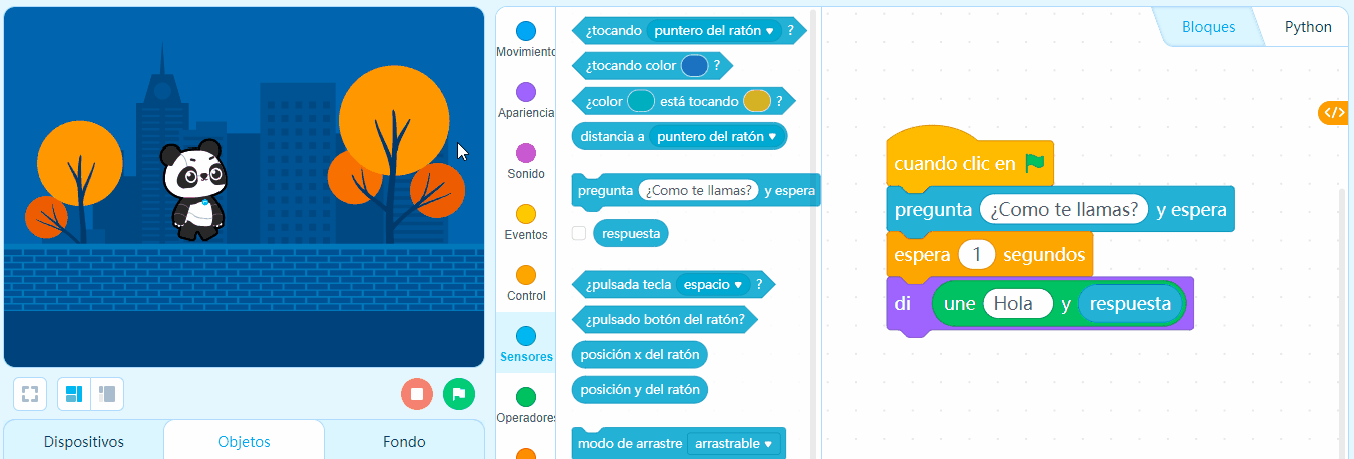Click the palette pregunta text field
The width and height of the screenshot is (1354, 459).
(x=699, y=190)
